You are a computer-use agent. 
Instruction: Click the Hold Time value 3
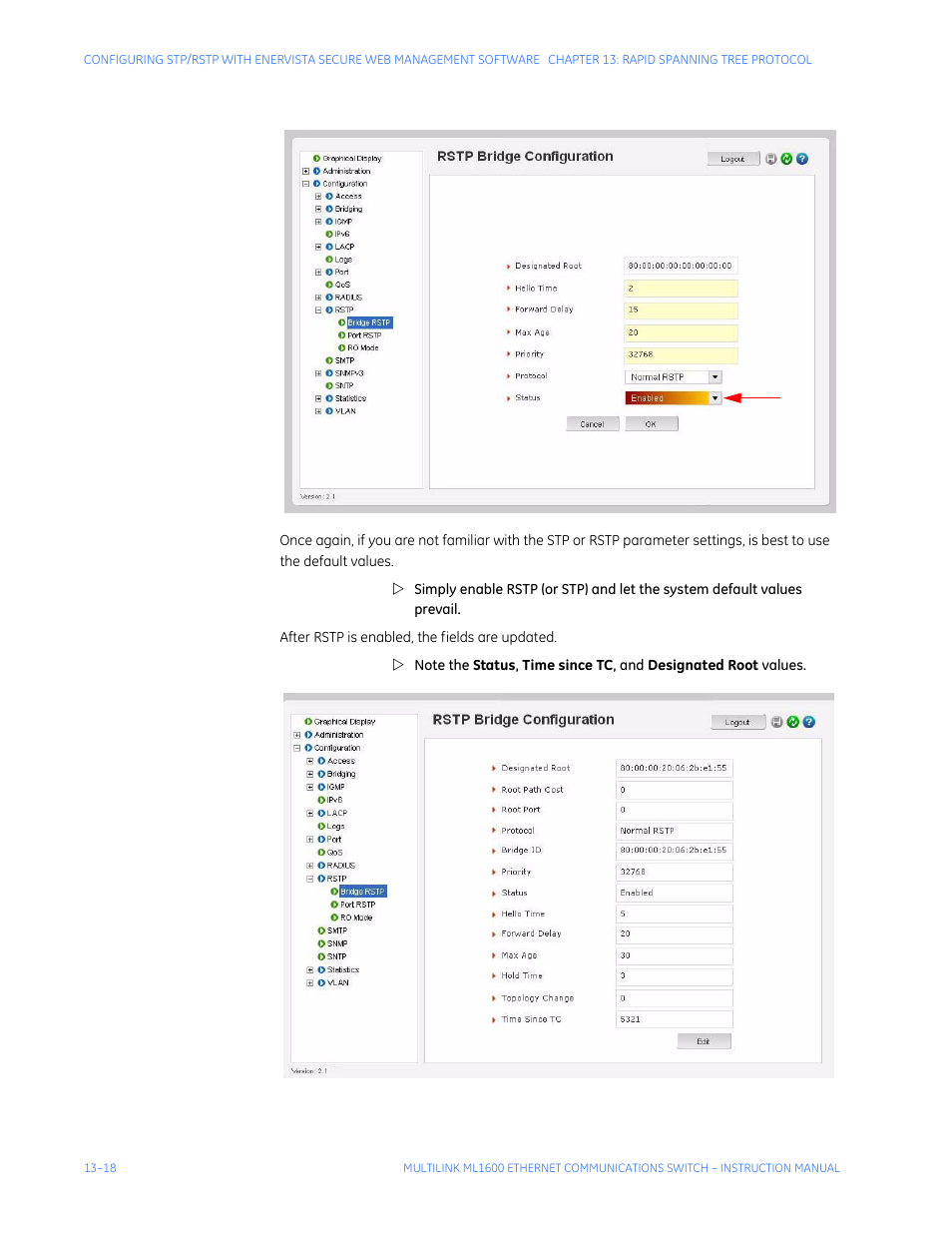click(675, 976)
